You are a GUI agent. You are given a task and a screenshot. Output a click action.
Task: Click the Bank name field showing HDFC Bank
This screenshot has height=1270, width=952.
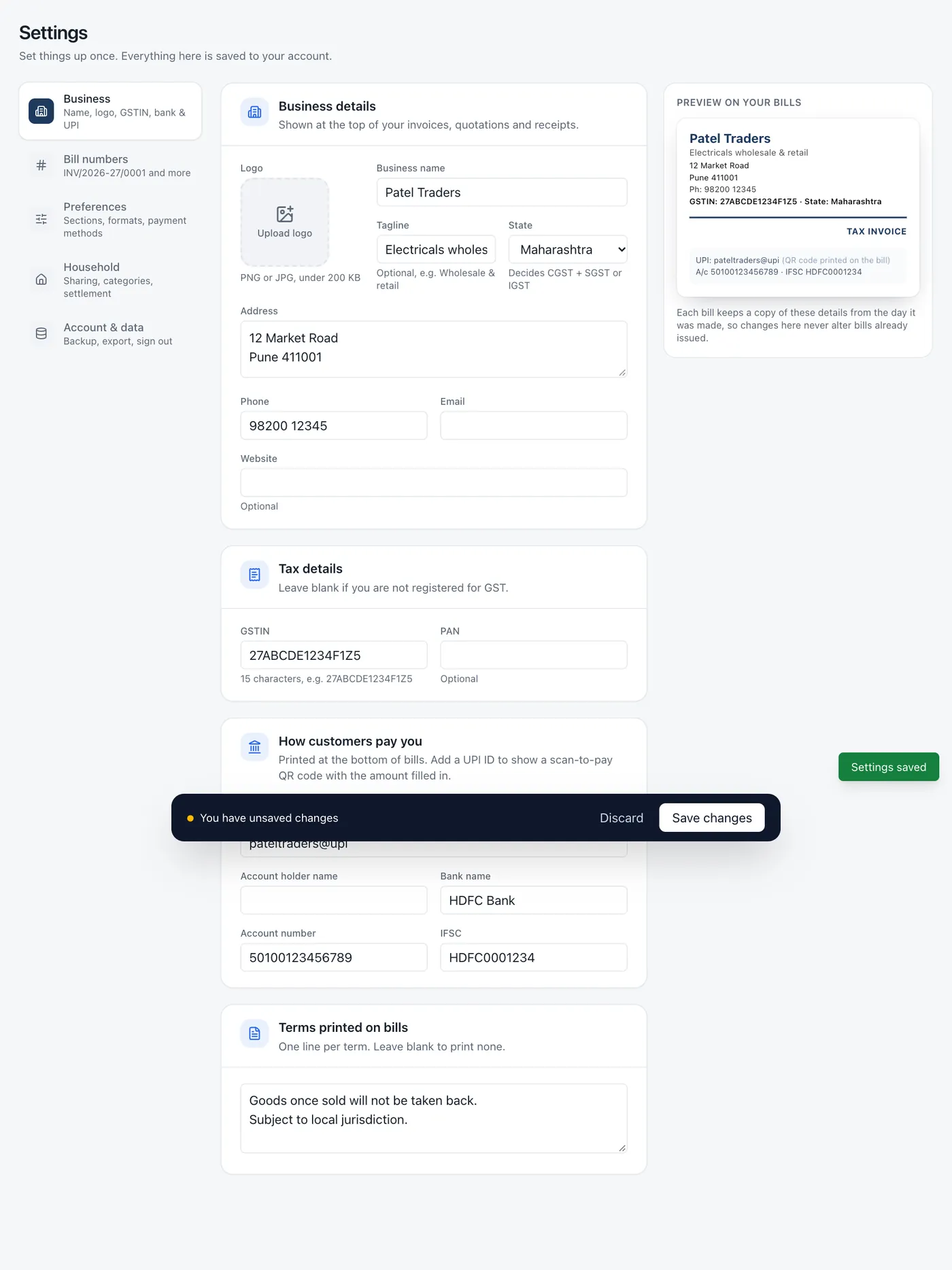(534, 900)
